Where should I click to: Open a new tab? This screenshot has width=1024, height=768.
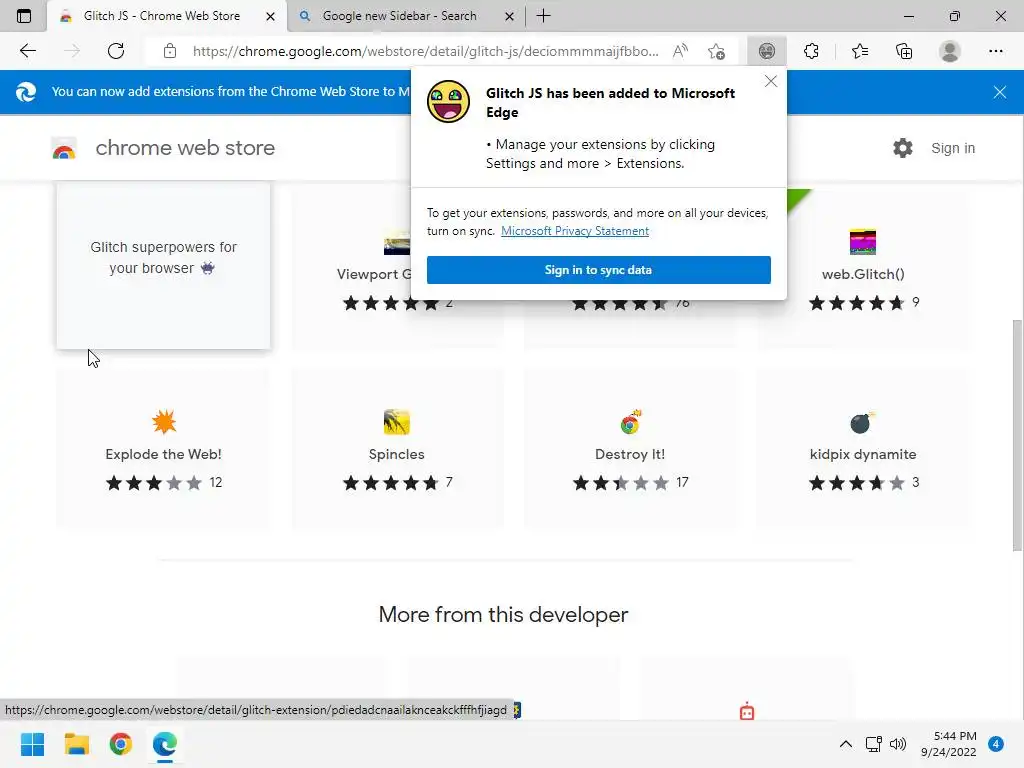click(543, 16)
